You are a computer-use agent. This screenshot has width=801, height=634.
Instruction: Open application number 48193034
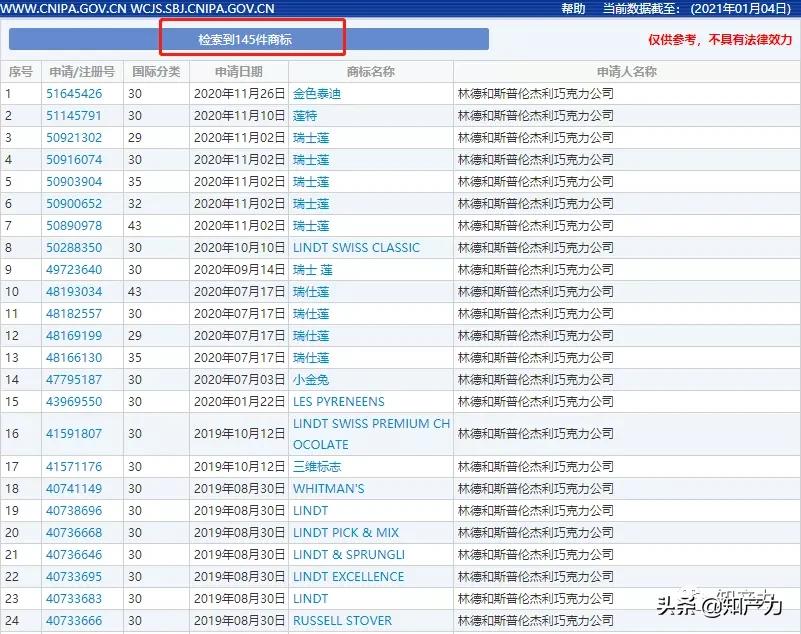(x=74, y=291)
